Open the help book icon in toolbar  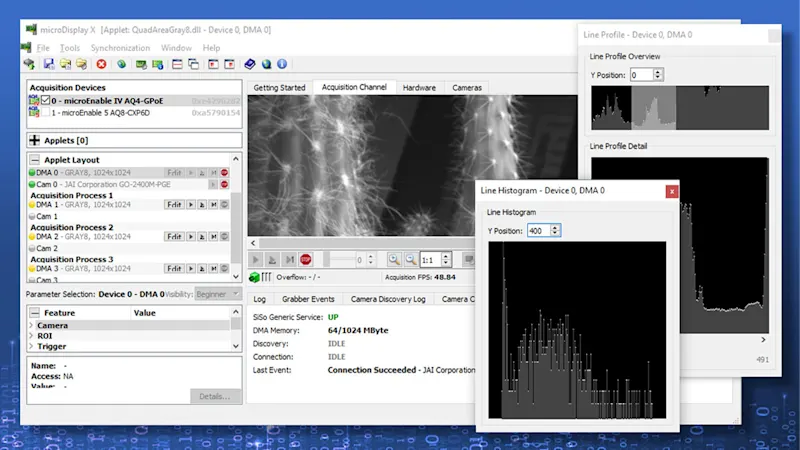[250, 64]
